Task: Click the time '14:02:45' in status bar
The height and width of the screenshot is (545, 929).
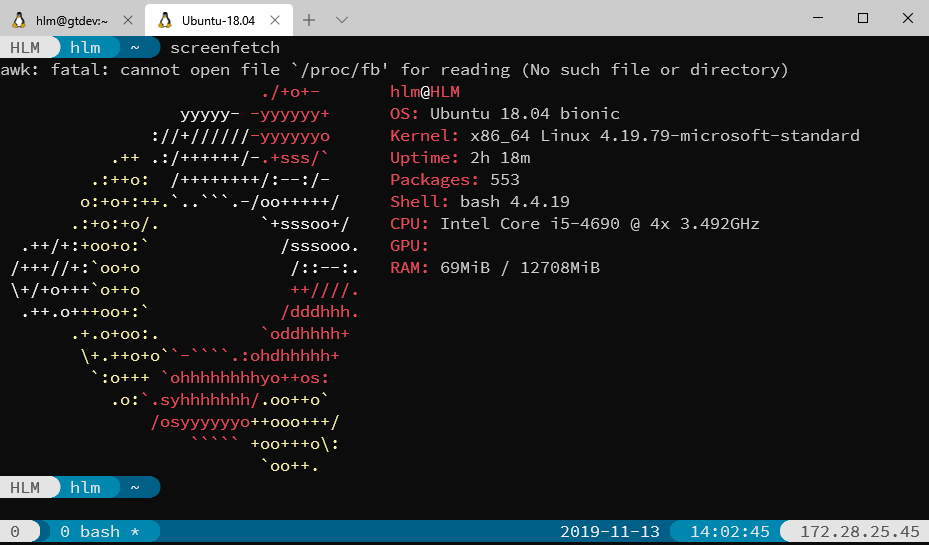Action: 730,532
